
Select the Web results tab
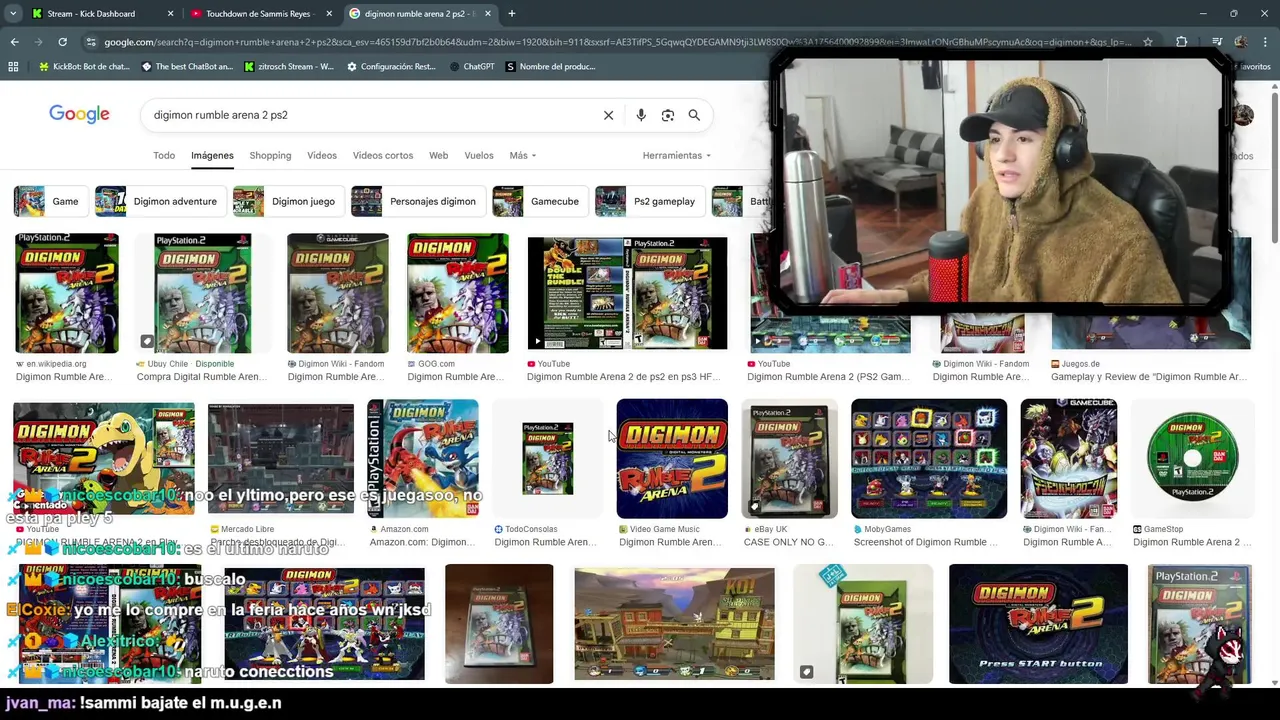[x=438, y=156]
